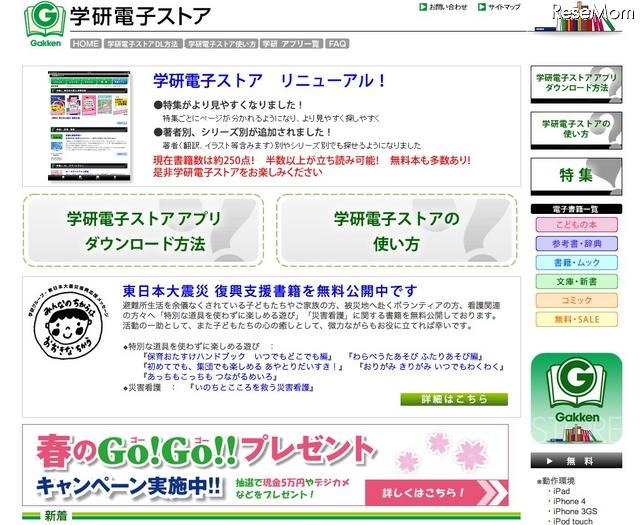Open large アプリ ダウンロード方法 banner
Viewport: 640px width, 525px height.
(143, 231)
